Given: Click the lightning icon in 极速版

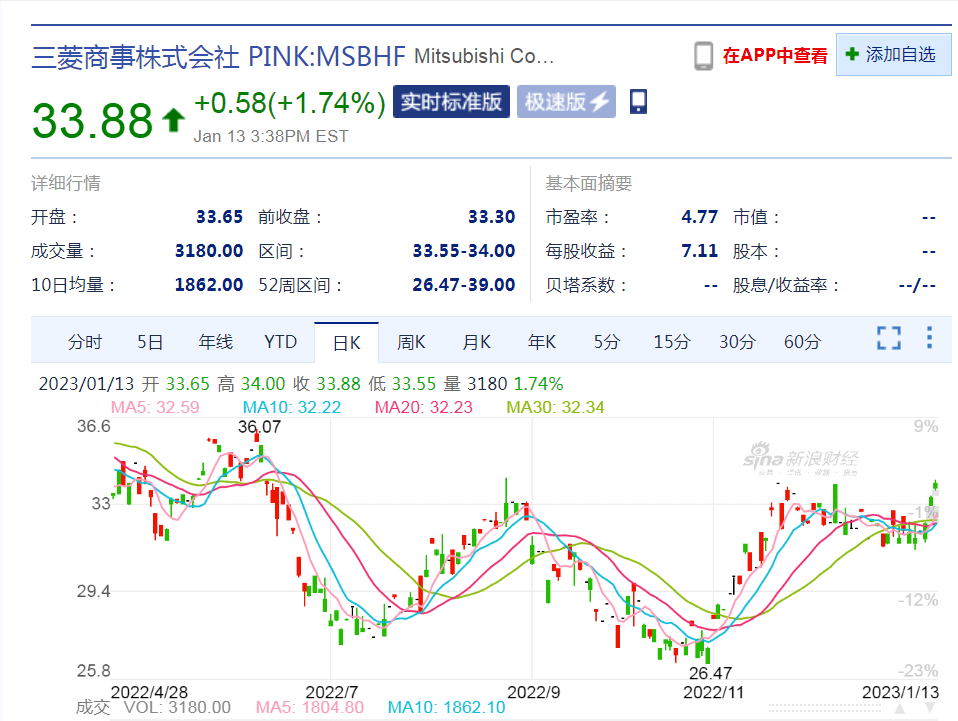Looking at the screenshot, I should (x=599, y=102).
